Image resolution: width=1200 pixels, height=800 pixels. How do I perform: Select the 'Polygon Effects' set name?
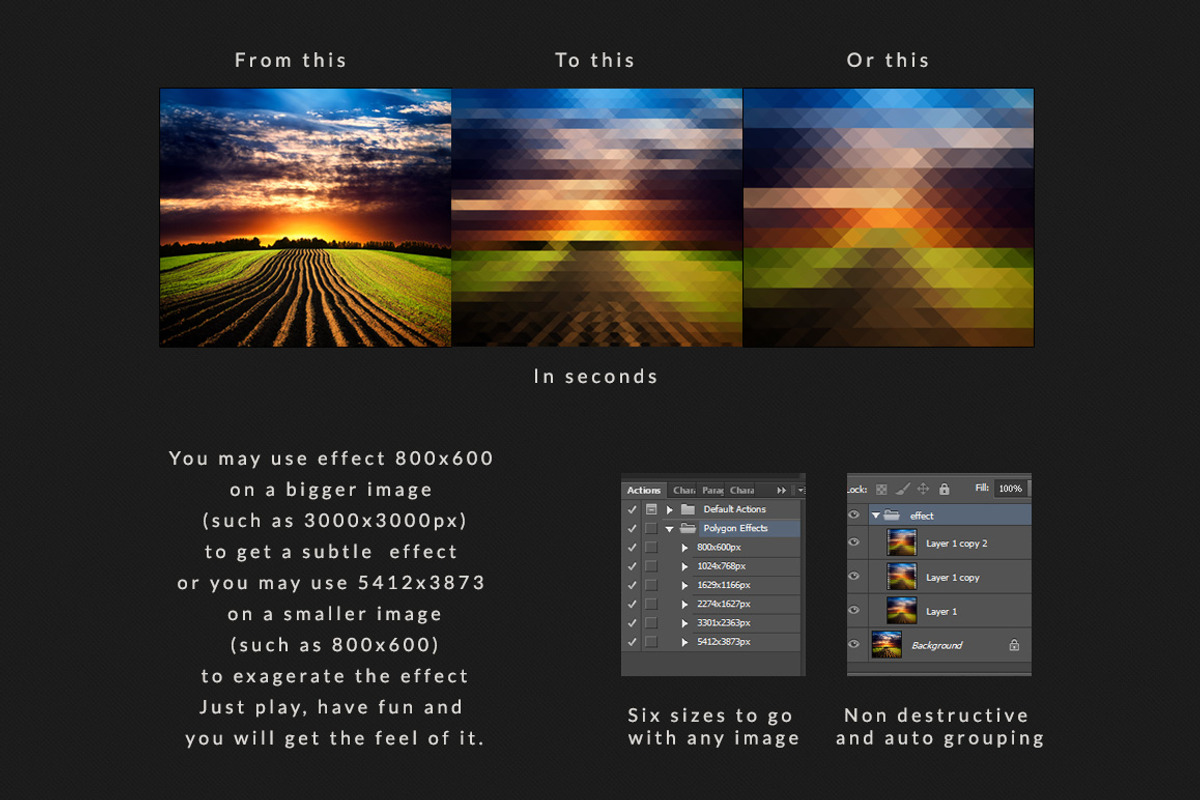coord(736,528)
